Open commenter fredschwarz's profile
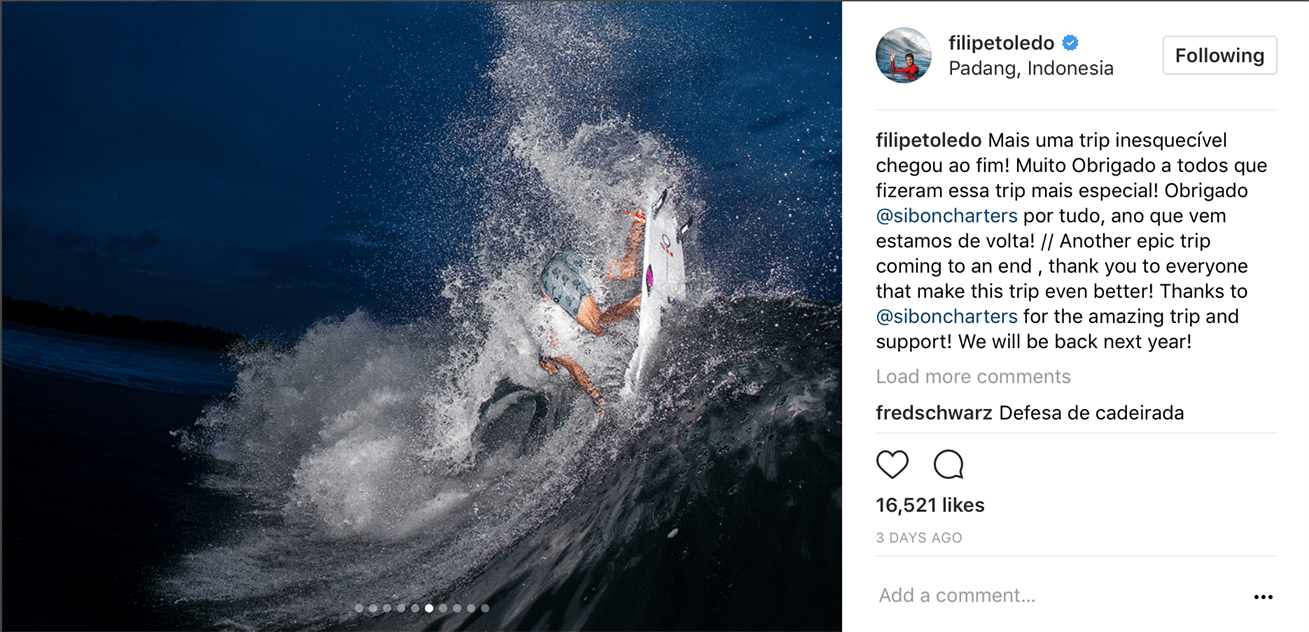This screenshot has width=1309, height=632. click(x=934, y=413)
